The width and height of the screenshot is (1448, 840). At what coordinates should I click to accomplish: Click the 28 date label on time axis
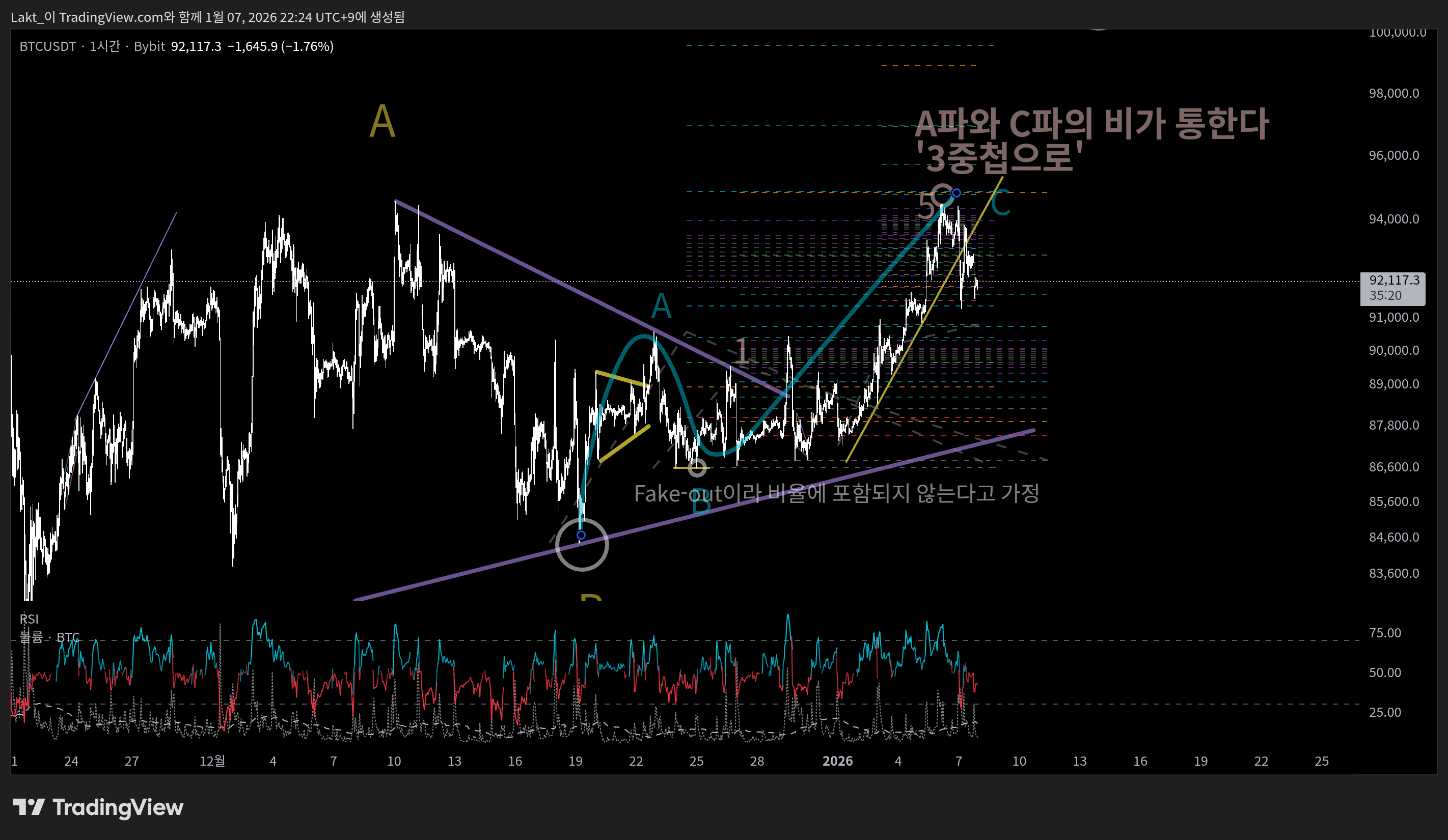coord(757,761)
